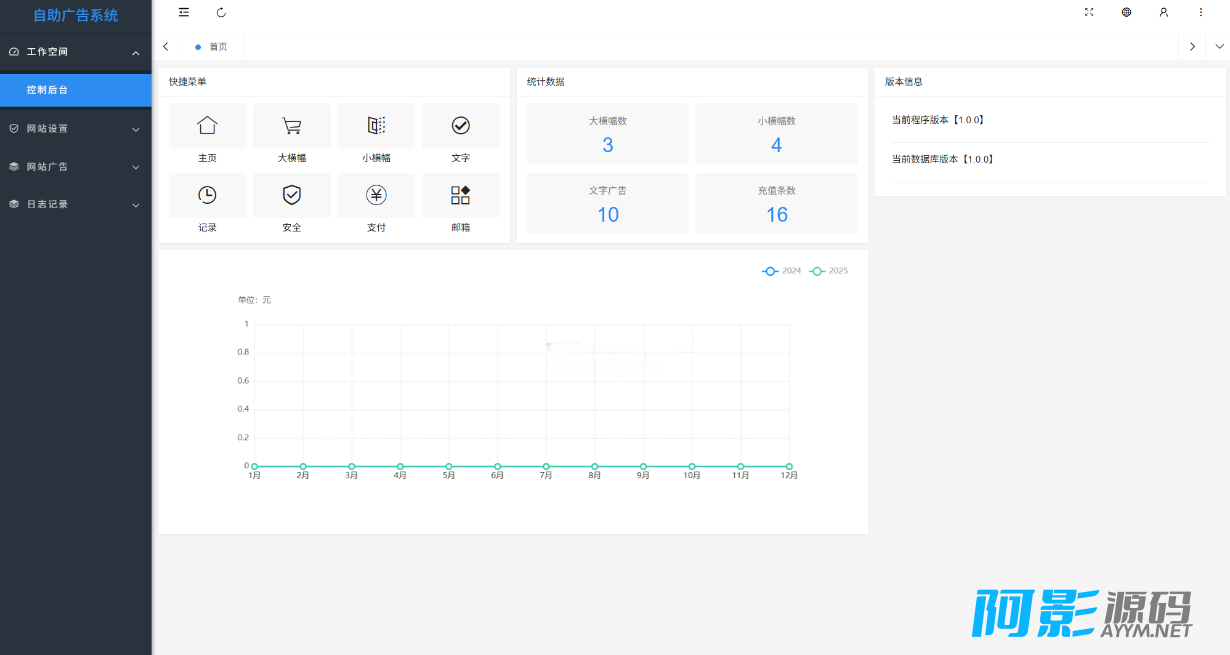Toggle the 2024 series in chart legend
1230x655 pixels.
point(781,271)
